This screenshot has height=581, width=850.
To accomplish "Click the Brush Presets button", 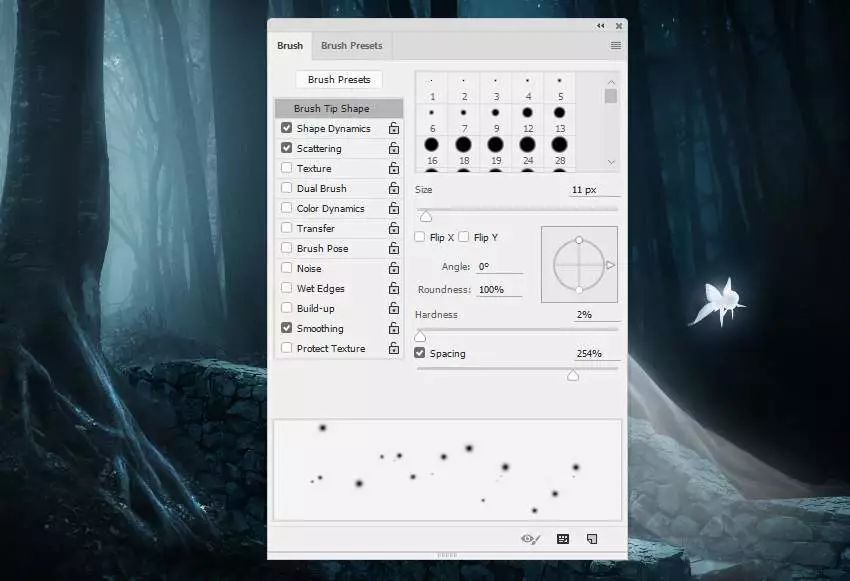I will point(339,80).
